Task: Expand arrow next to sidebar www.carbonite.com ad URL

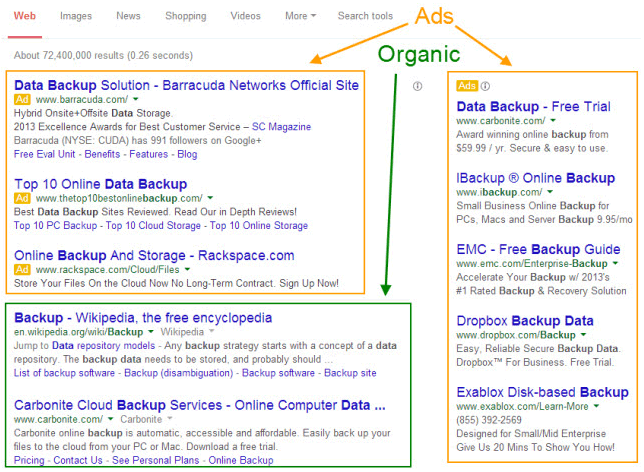Action: pos(553,120)
